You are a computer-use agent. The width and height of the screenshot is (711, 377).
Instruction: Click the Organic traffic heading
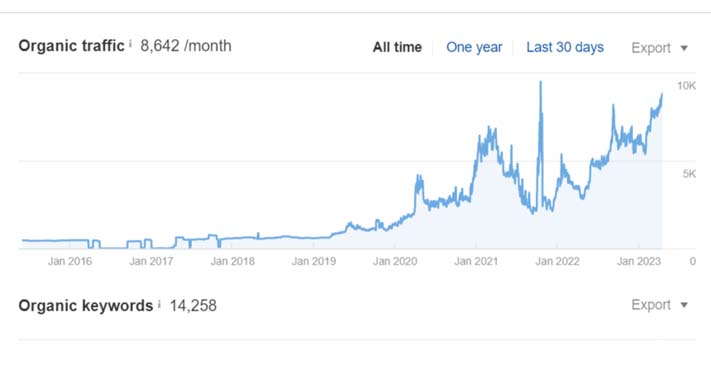coord(71,46)
